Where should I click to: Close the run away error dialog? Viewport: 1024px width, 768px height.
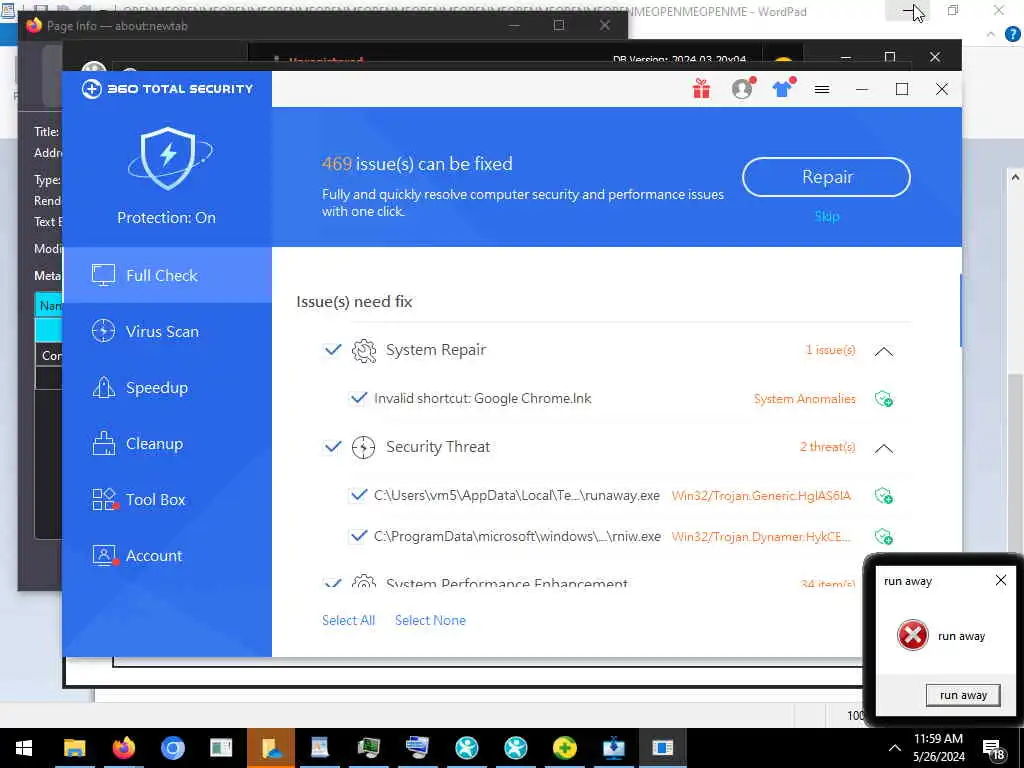point(1000,580)
